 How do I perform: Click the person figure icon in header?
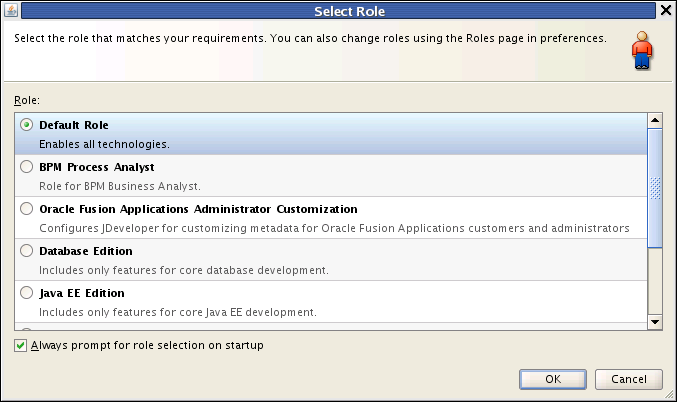(642, 50)
